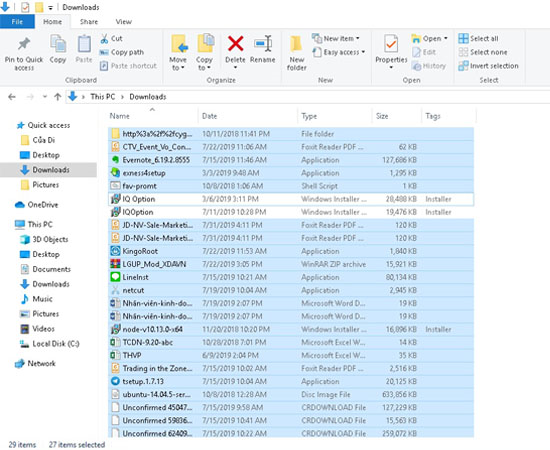
Task: Open the File menu tab
Action: coord(17,21)
